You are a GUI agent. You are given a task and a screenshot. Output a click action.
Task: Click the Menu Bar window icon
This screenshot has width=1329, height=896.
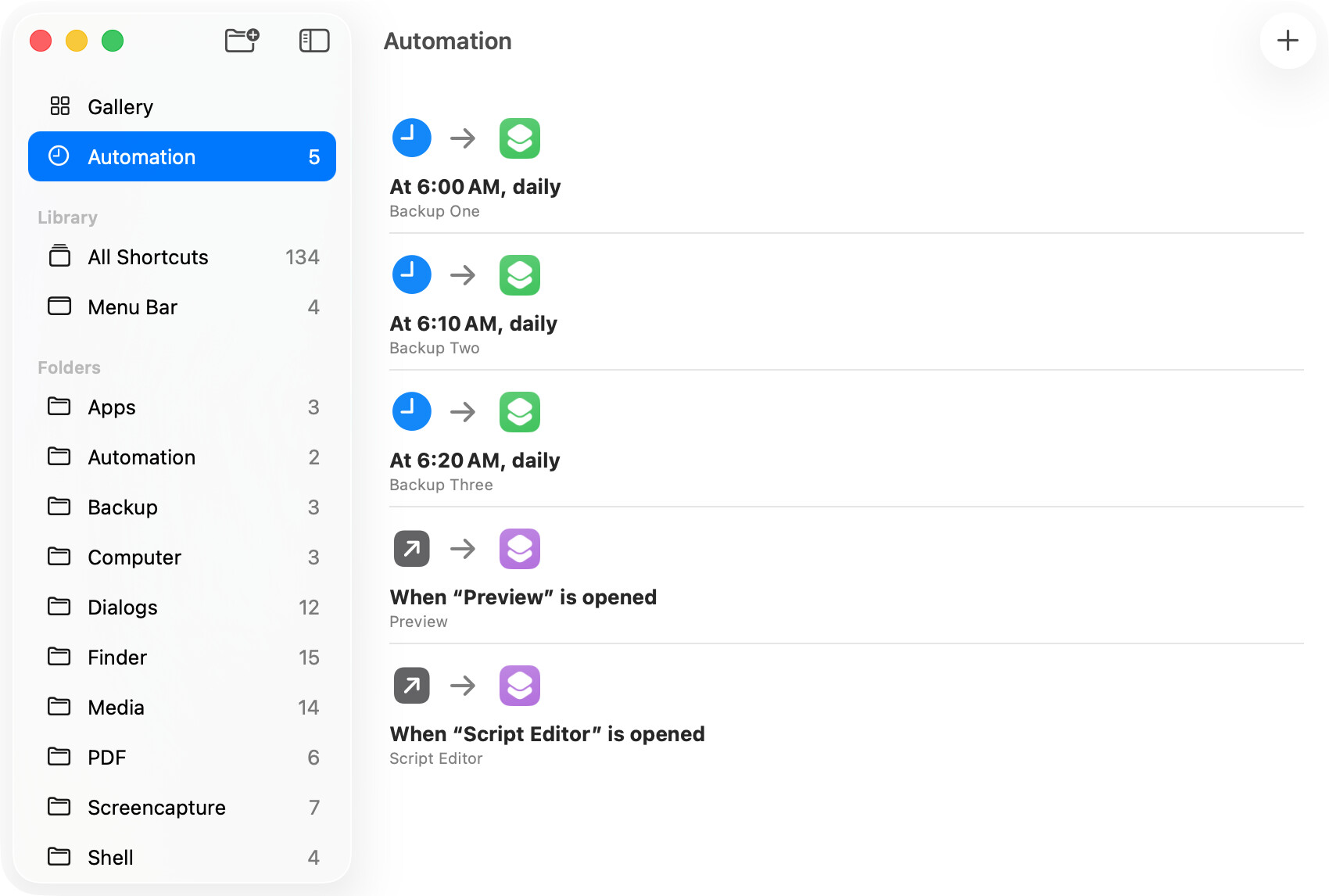click(59, 306)
